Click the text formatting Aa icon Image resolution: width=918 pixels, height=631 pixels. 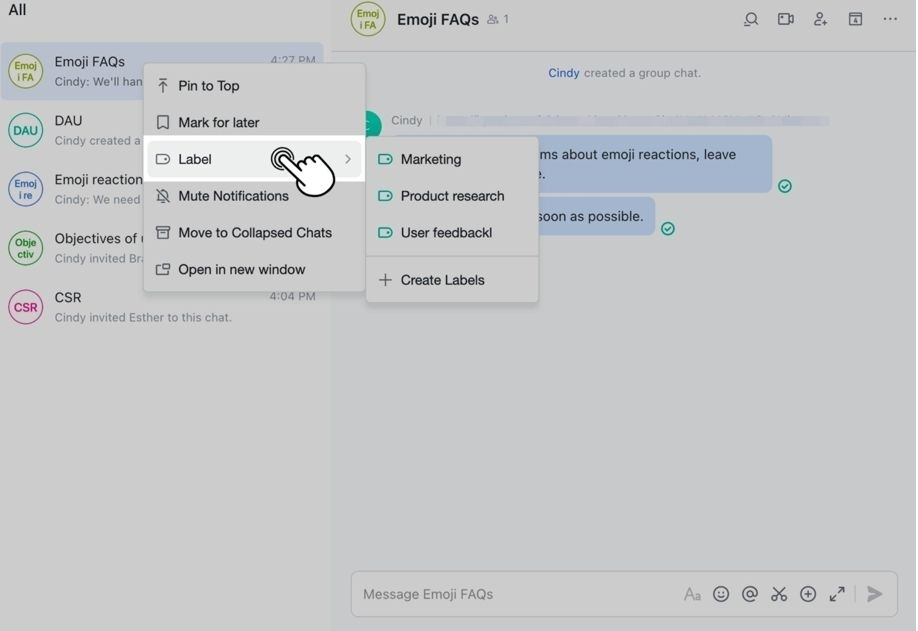click(x=692, y=594)
